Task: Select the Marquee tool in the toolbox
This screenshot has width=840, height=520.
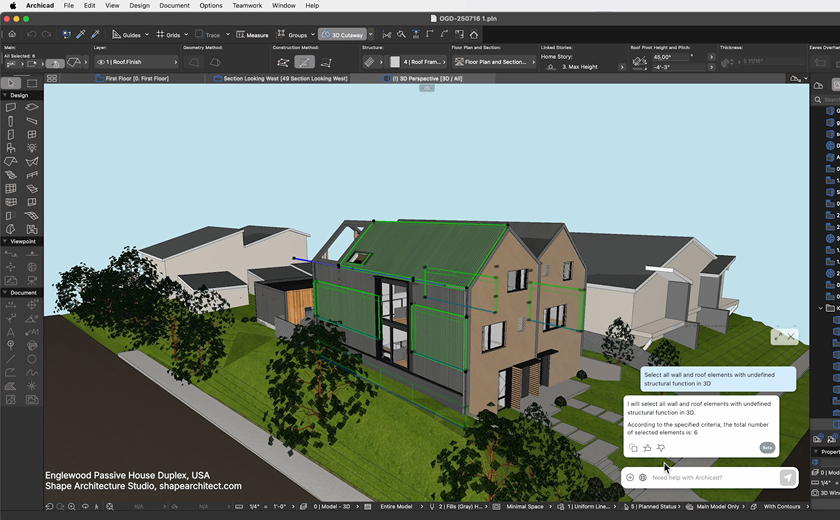Action: [32, 83]
